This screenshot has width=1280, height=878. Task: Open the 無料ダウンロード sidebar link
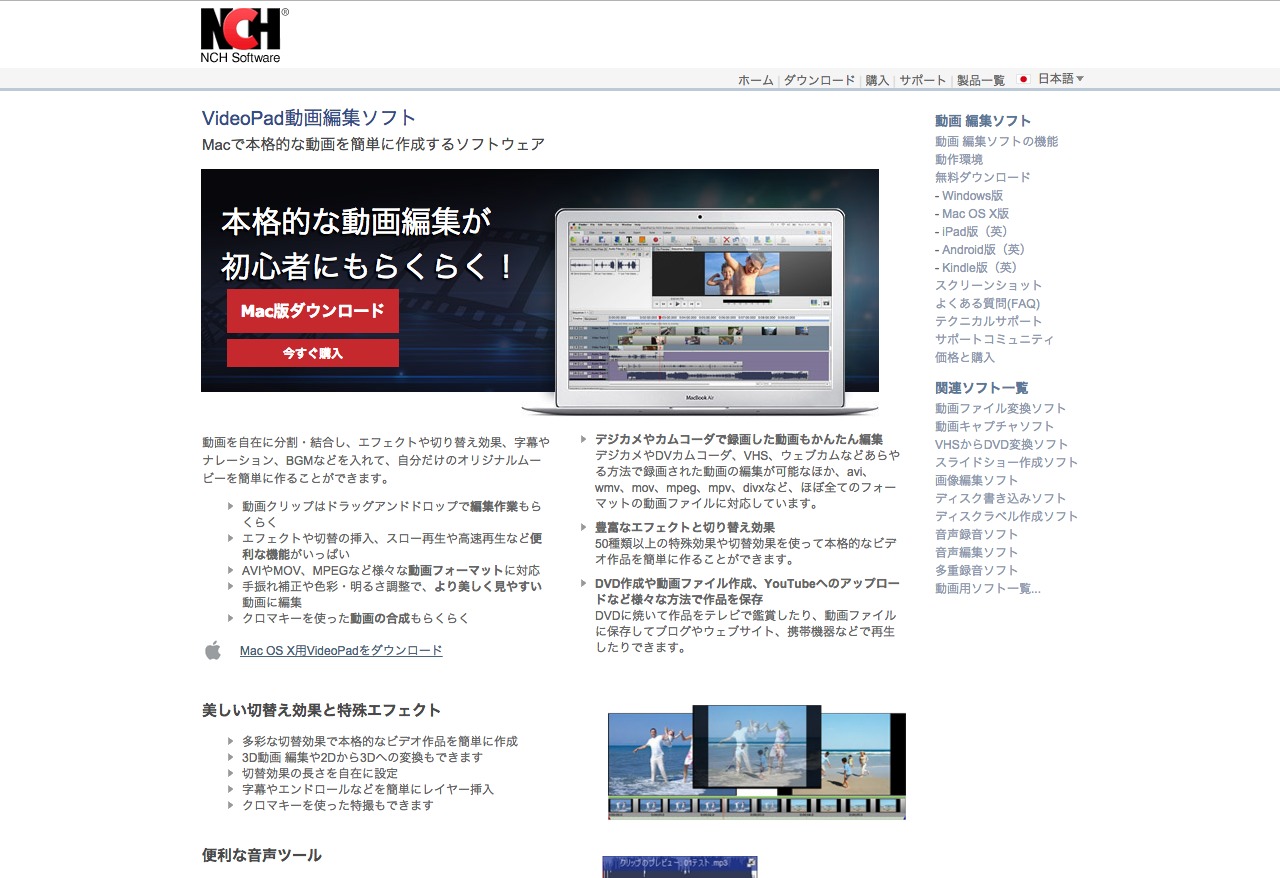tap(982, 178)
